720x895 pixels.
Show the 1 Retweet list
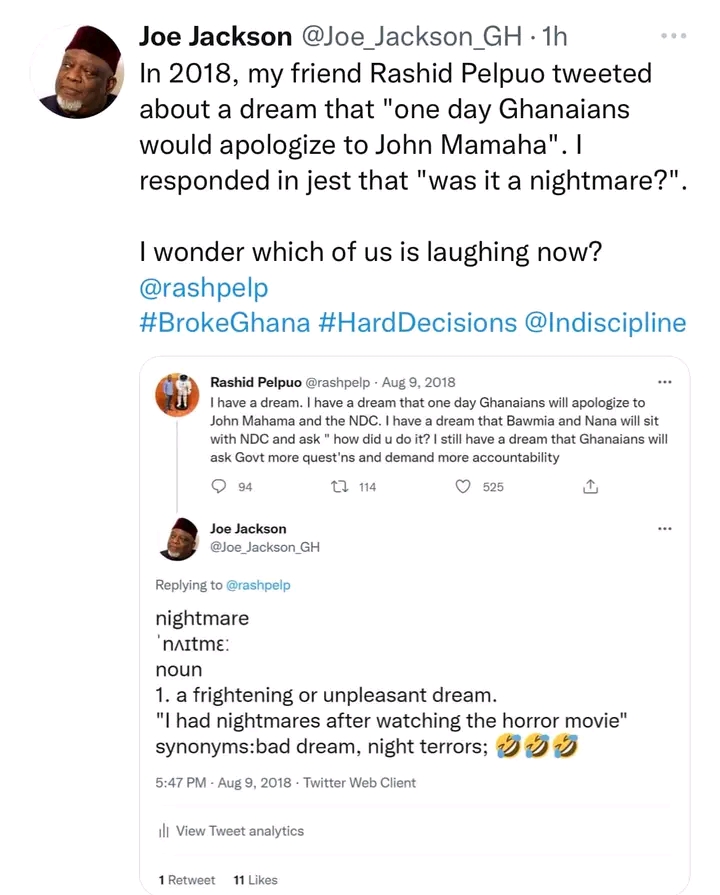(x=187, y=880)
